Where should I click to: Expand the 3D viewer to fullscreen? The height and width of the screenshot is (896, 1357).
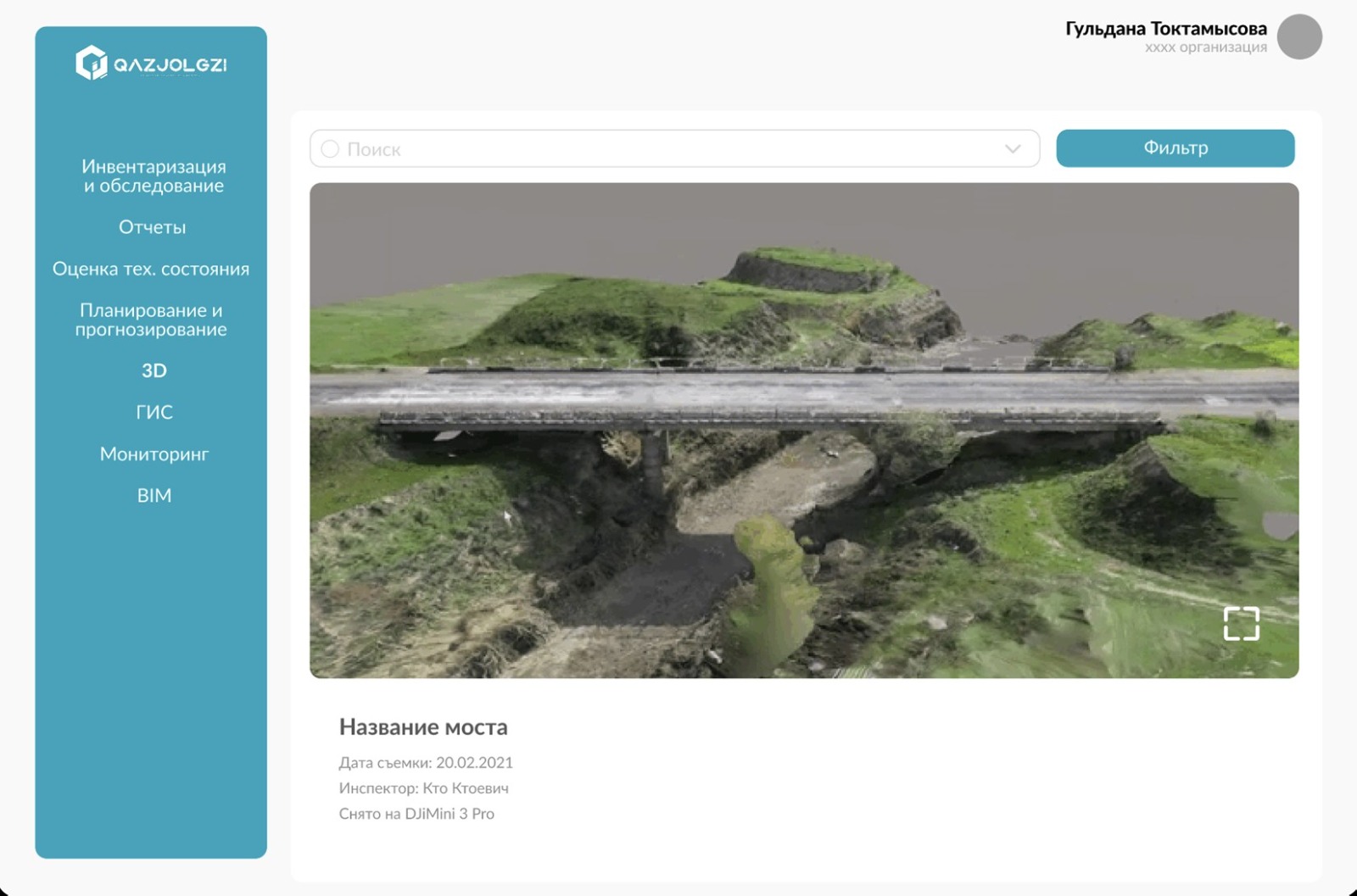point(1241,623)
